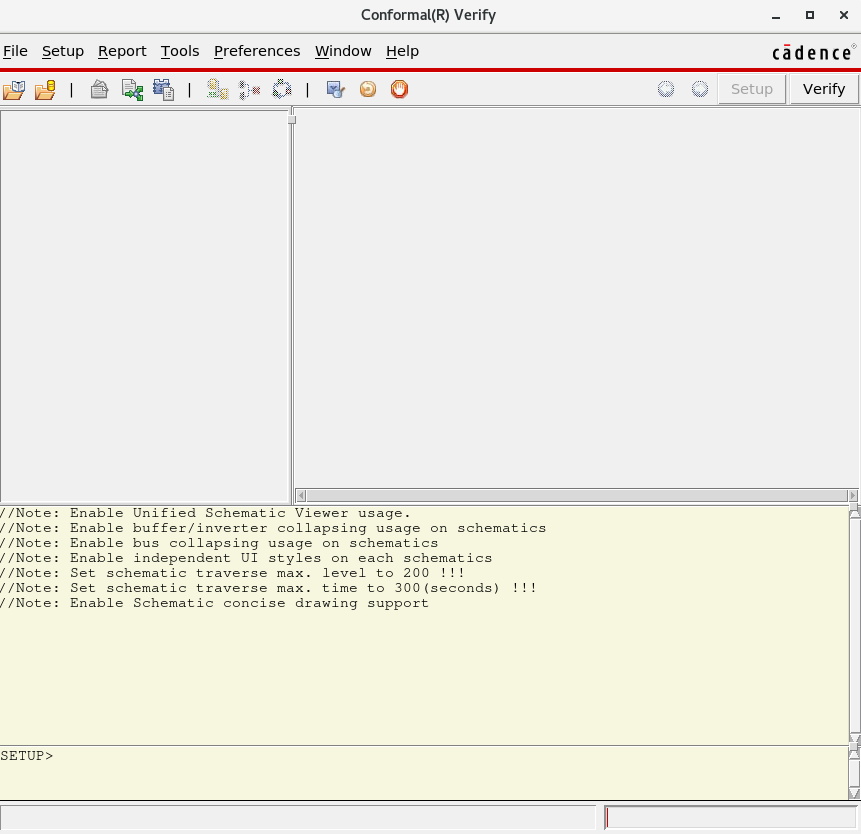Close the Conformal Verify window
The height and width of the screenshot is (834, 861).
click(844, 15)
